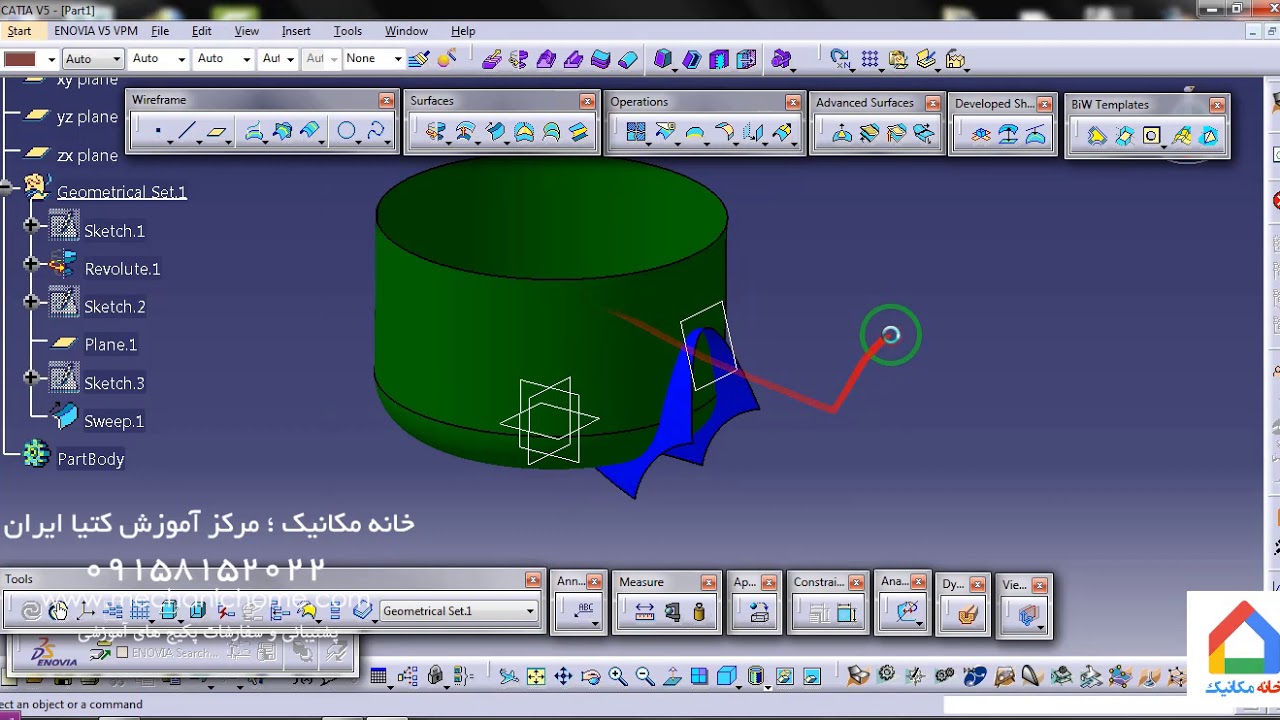Click the Join icon in Operations toolbar
This screenshot has height=720, width=1280.
(636, 132)
